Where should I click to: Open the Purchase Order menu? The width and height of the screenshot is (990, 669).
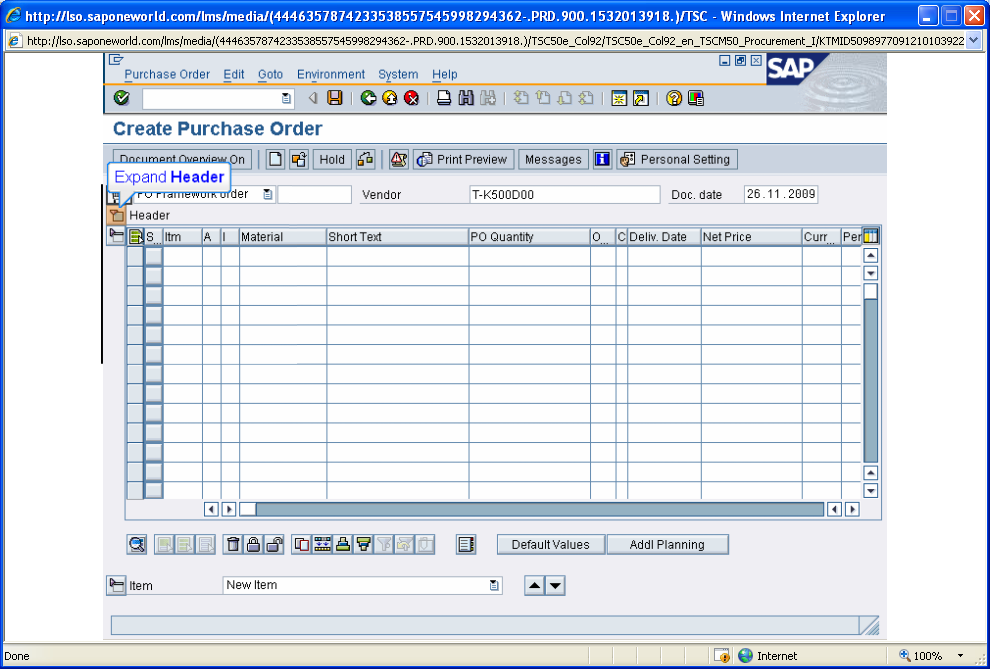pos(167,74)
